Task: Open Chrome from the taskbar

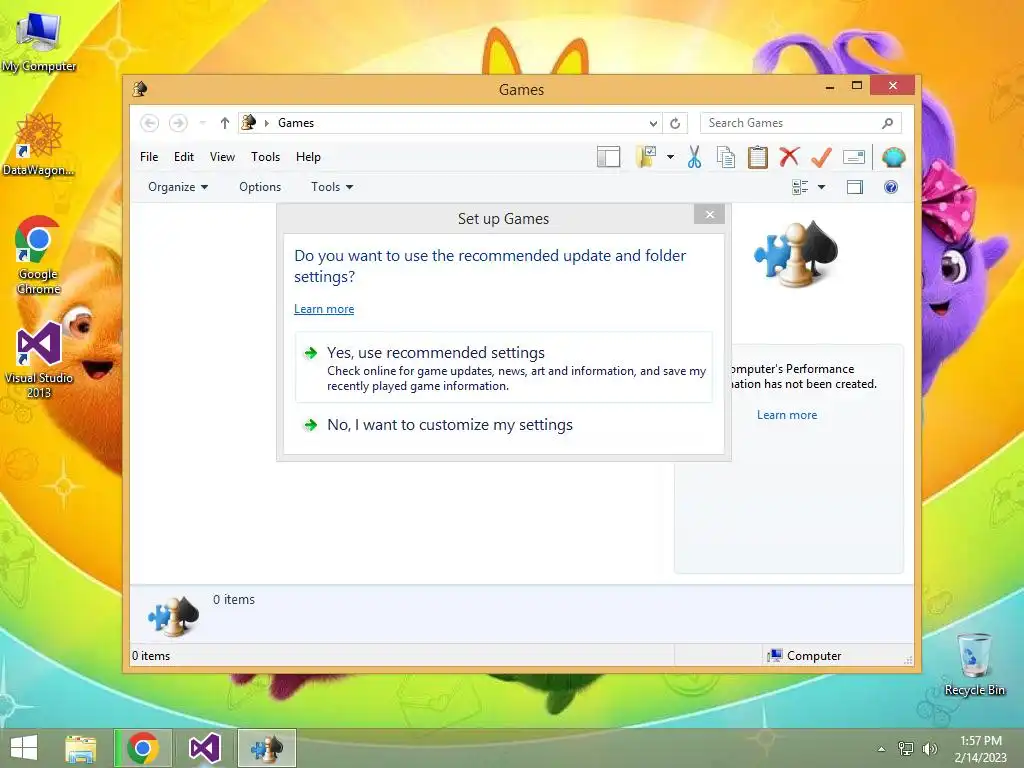Action: 143,748
